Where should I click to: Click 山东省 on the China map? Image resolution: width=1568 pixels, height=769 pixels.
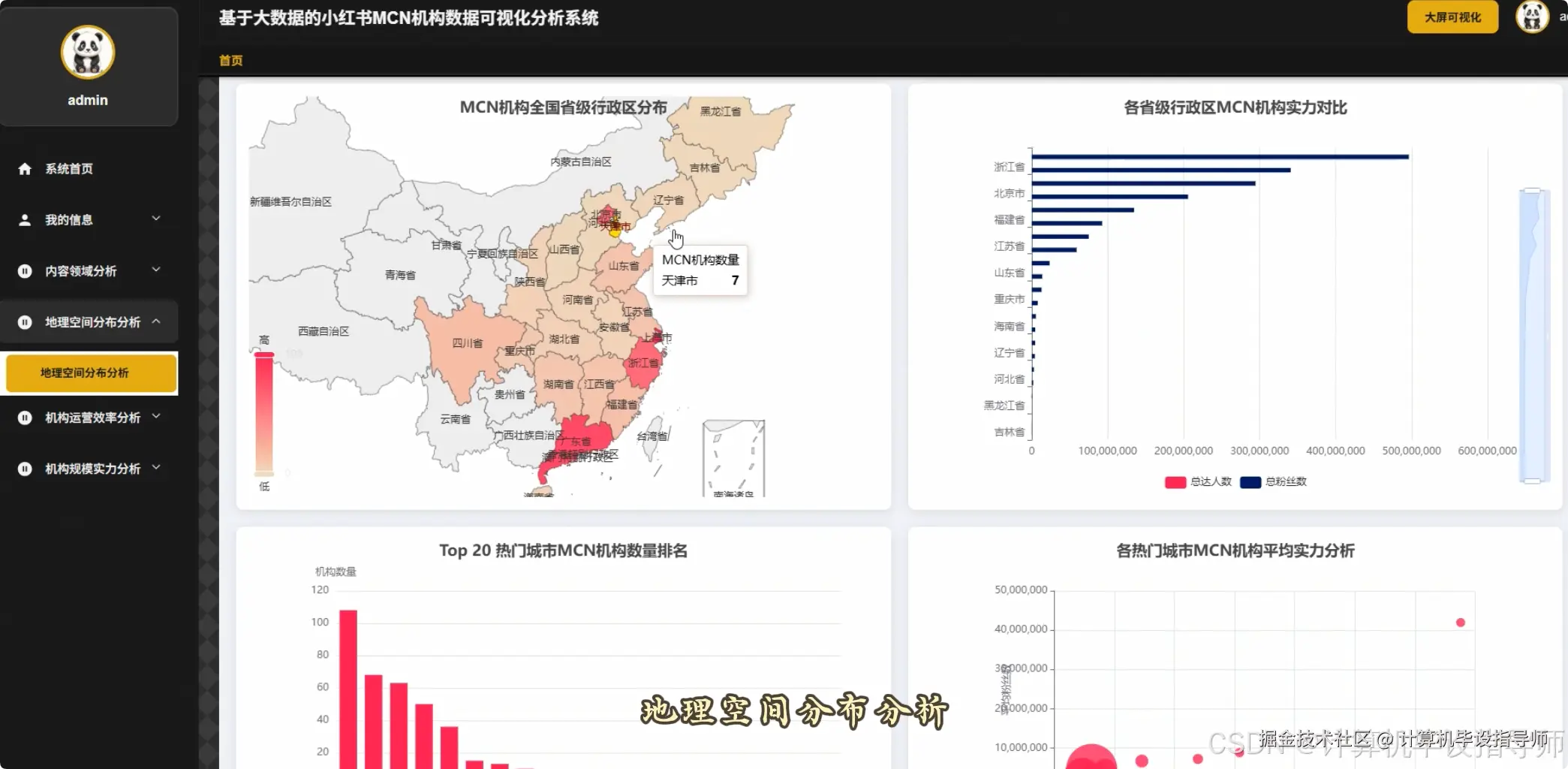click(x=624, y=266)
